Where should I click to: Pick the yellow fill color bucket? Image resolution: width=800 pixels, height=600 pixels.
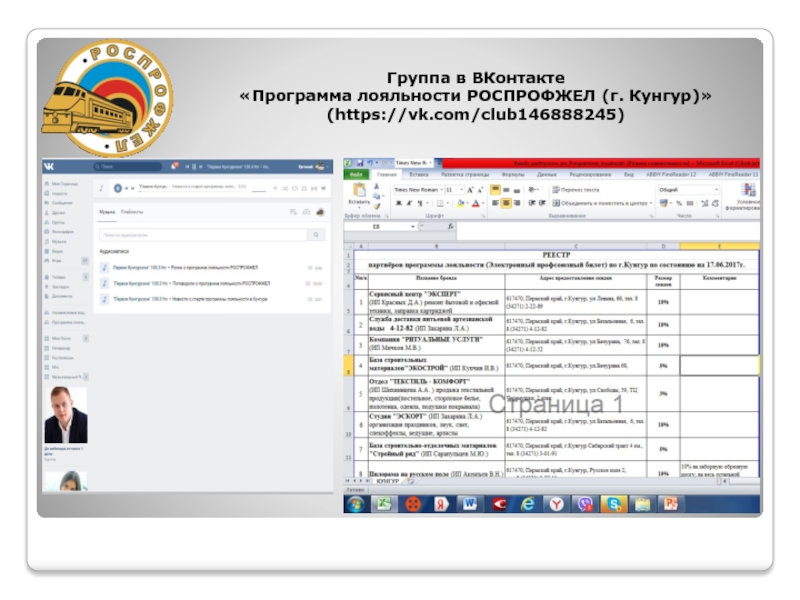460,204
